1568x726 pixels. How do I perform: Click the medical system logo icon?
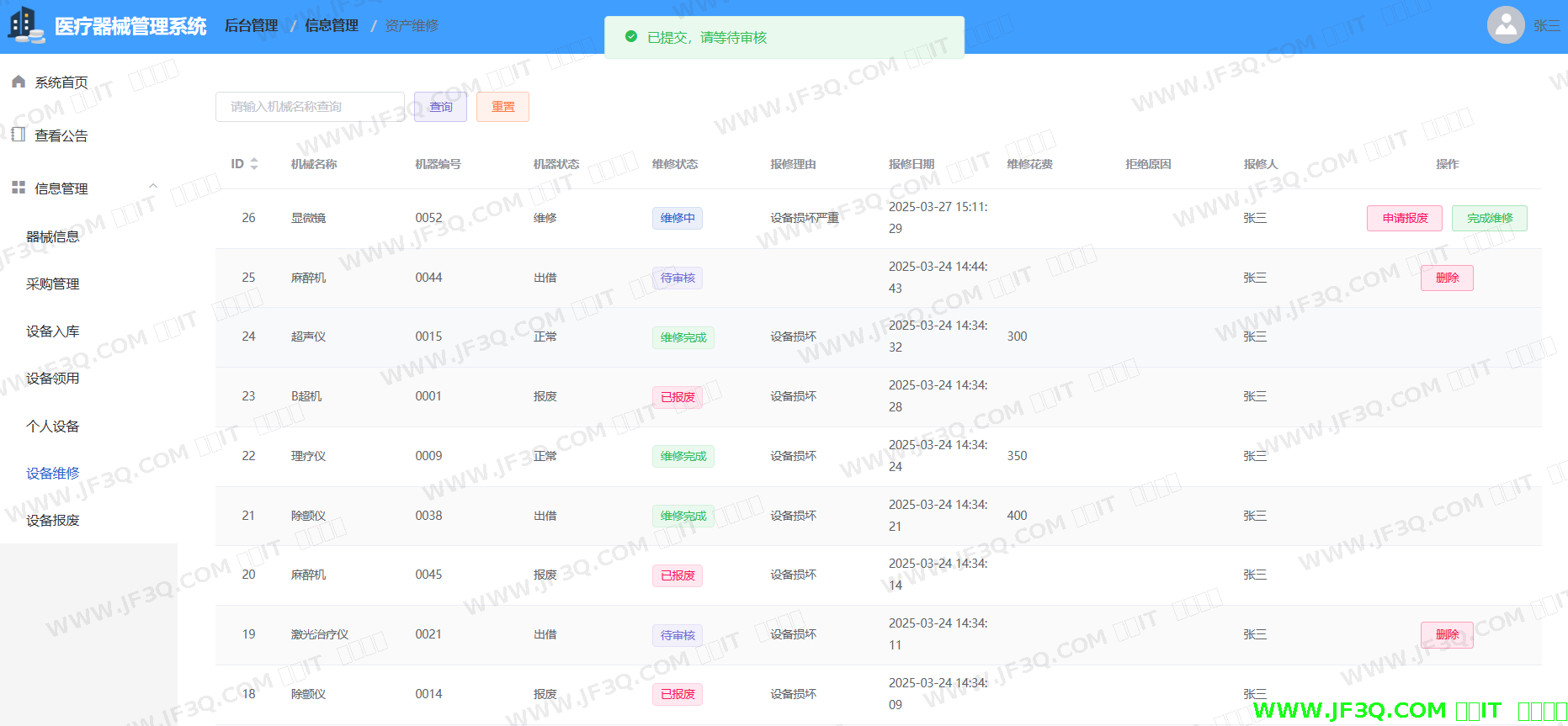[x=25, y=25]
